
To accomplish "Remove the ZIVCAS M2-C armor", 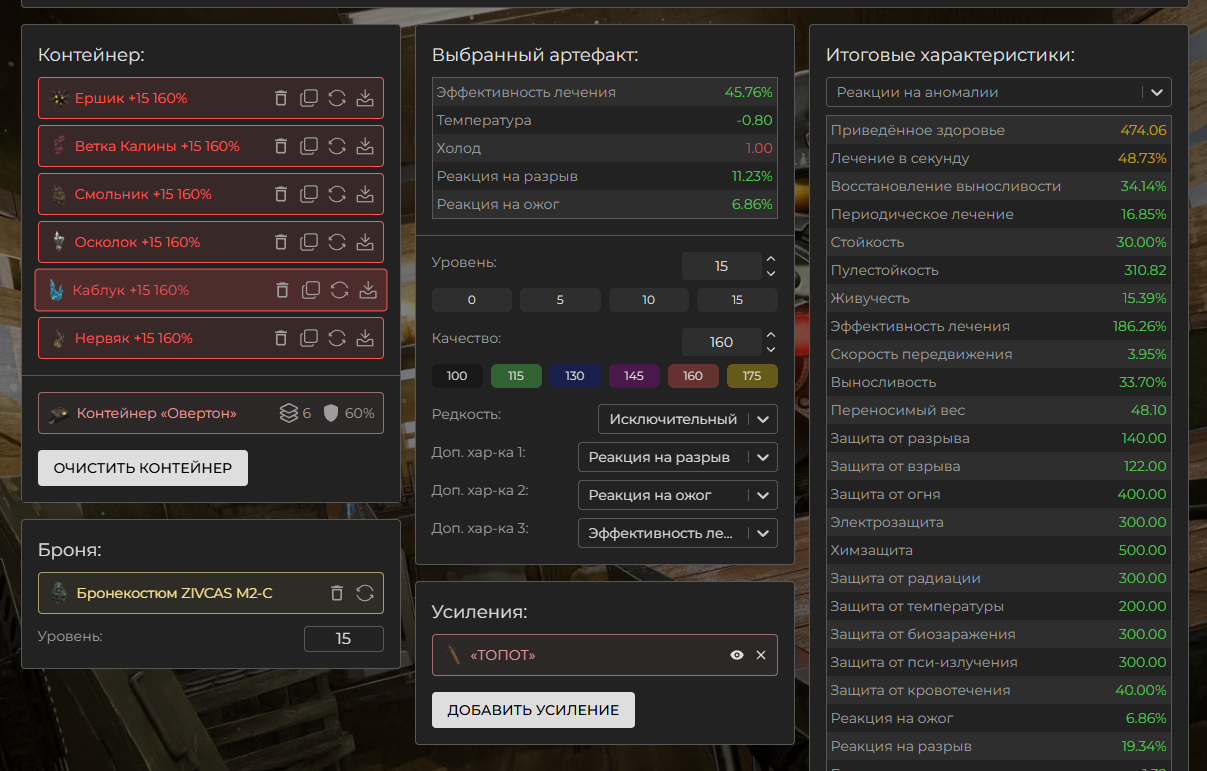I will (x=337, y=593).
